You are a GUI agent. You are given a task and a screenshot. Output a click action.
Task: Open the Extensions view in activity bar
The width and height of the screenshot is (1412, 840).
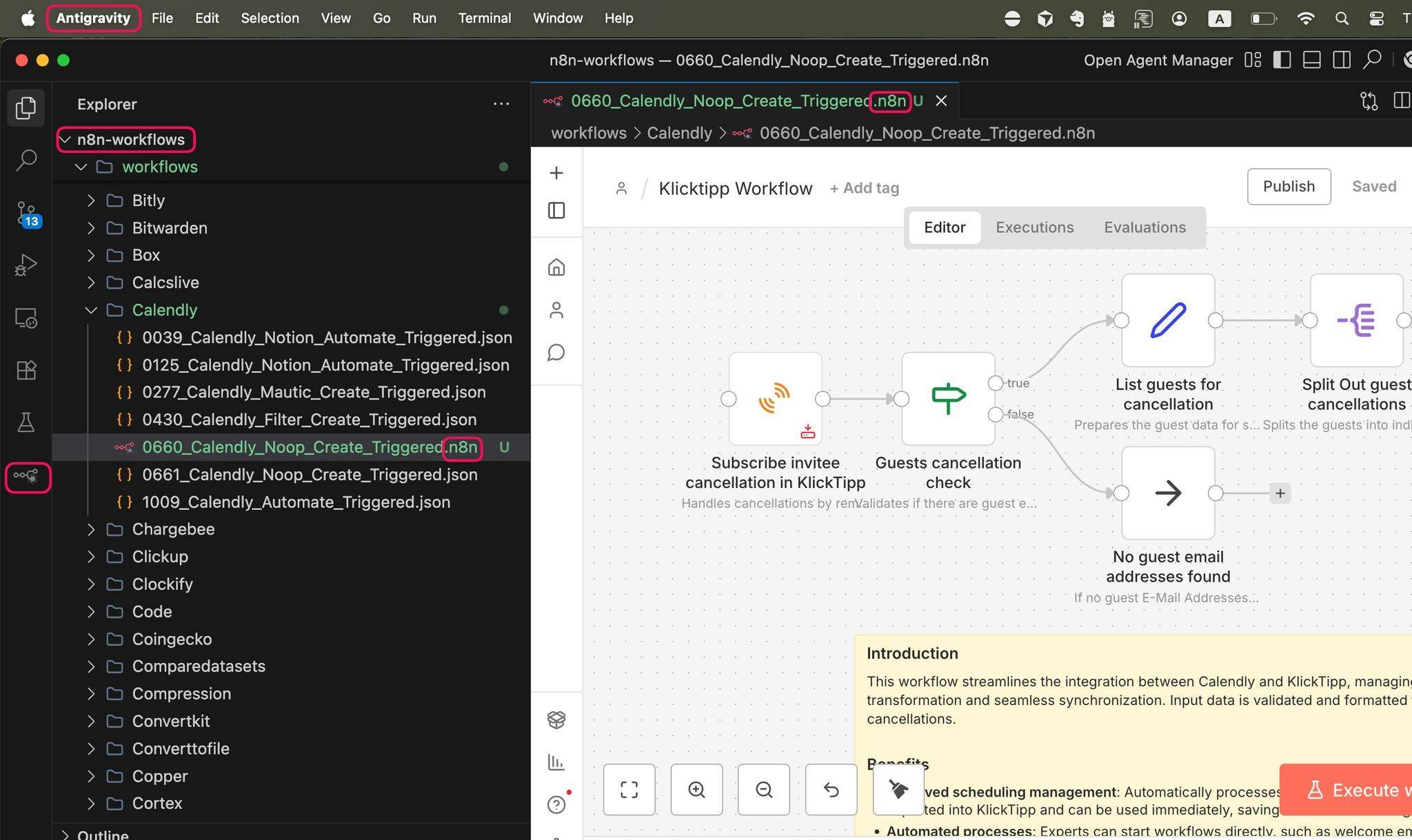click(x=26, y=370)
